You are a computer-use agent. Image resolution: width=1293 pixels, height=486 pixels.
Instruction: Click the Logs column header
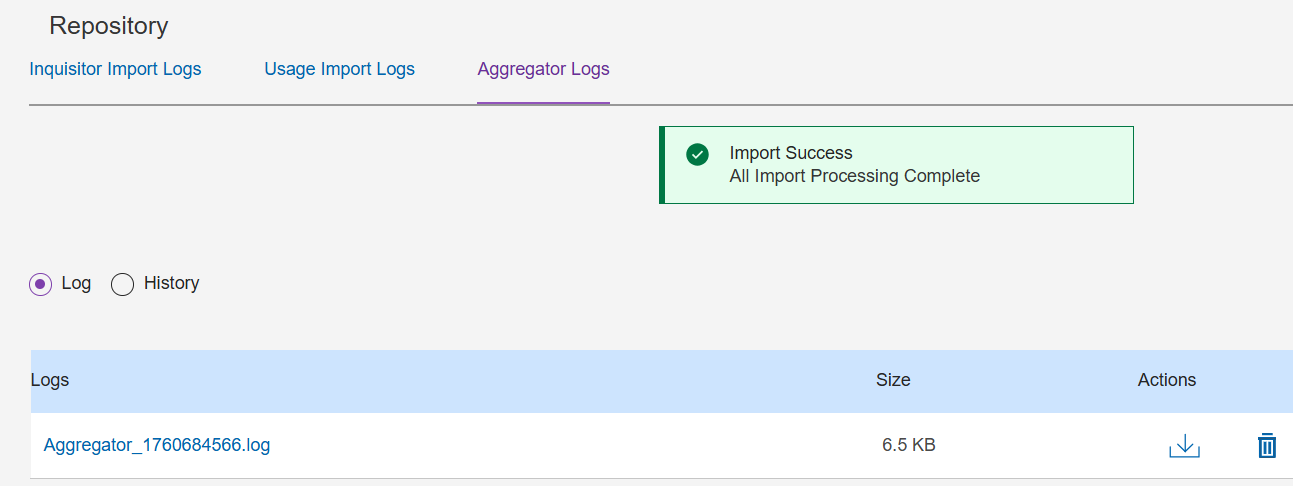click(x=50, y=380)
